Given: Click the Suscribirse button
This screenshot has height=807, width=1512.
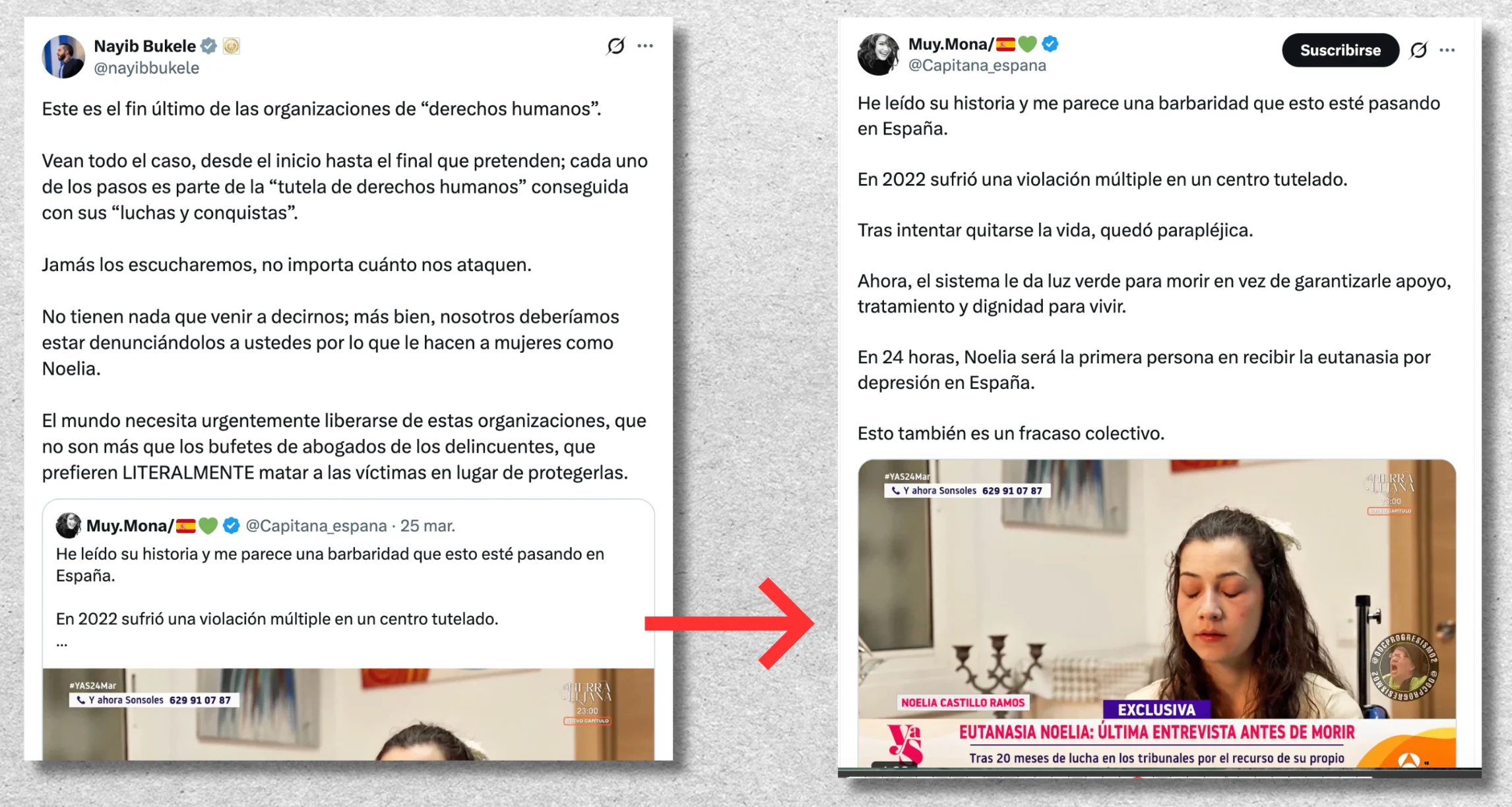Looking at the screenshot, I should point(1340,50).
